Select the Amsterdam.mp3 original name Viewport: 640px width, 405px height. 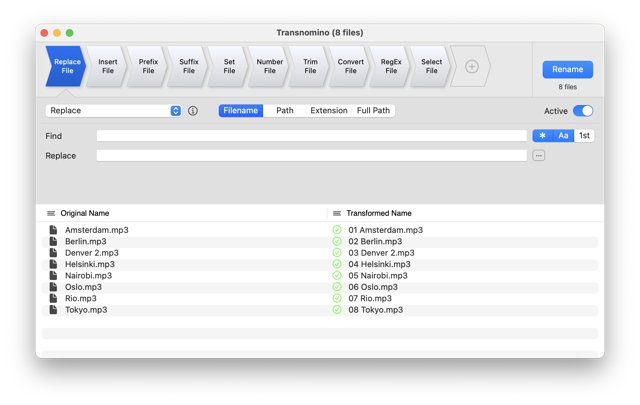point(97,230)
